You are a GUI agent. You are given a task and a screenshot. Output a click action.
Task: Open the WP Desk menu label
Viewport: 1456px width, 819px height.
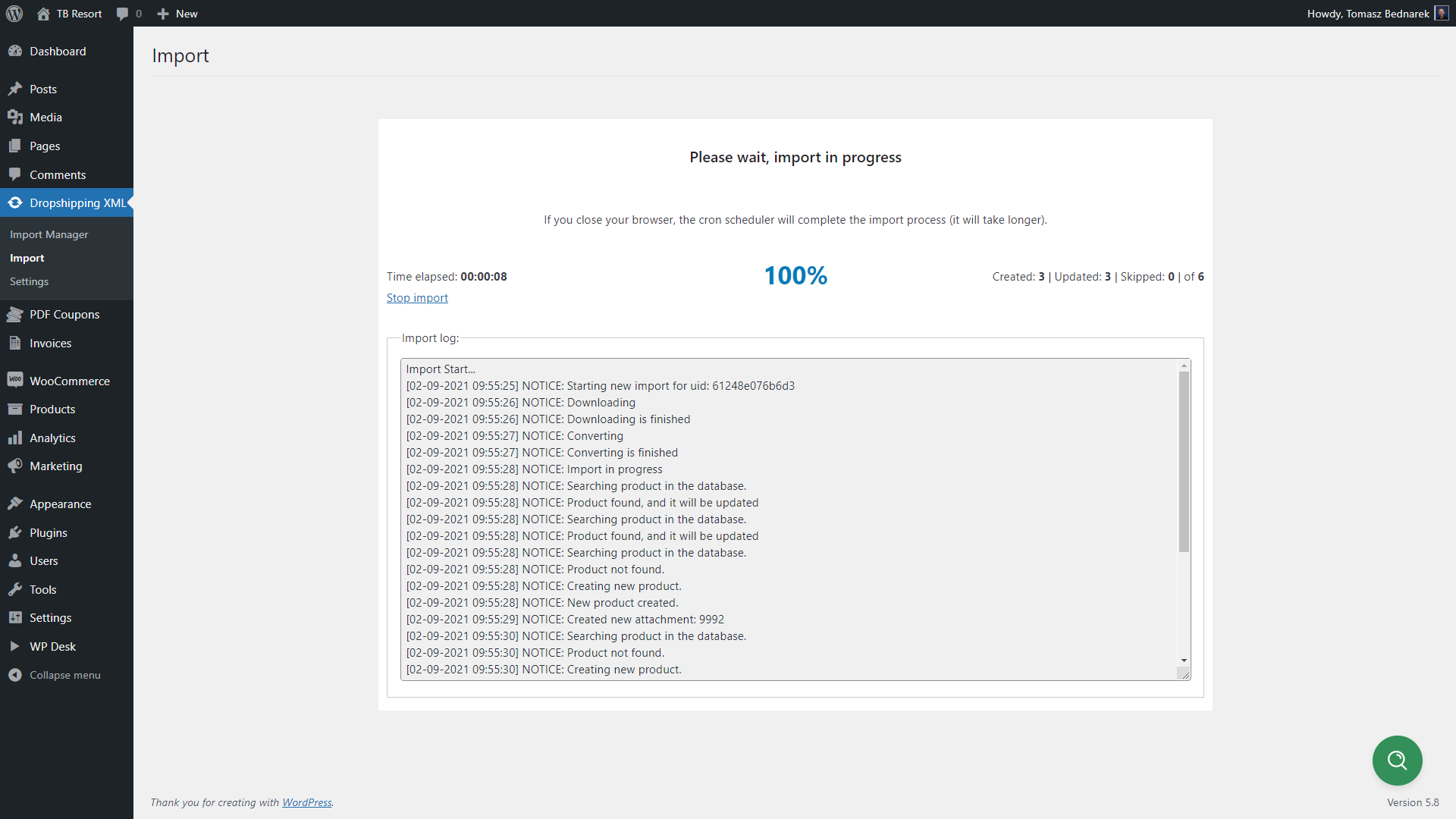[x=53, y=646]
